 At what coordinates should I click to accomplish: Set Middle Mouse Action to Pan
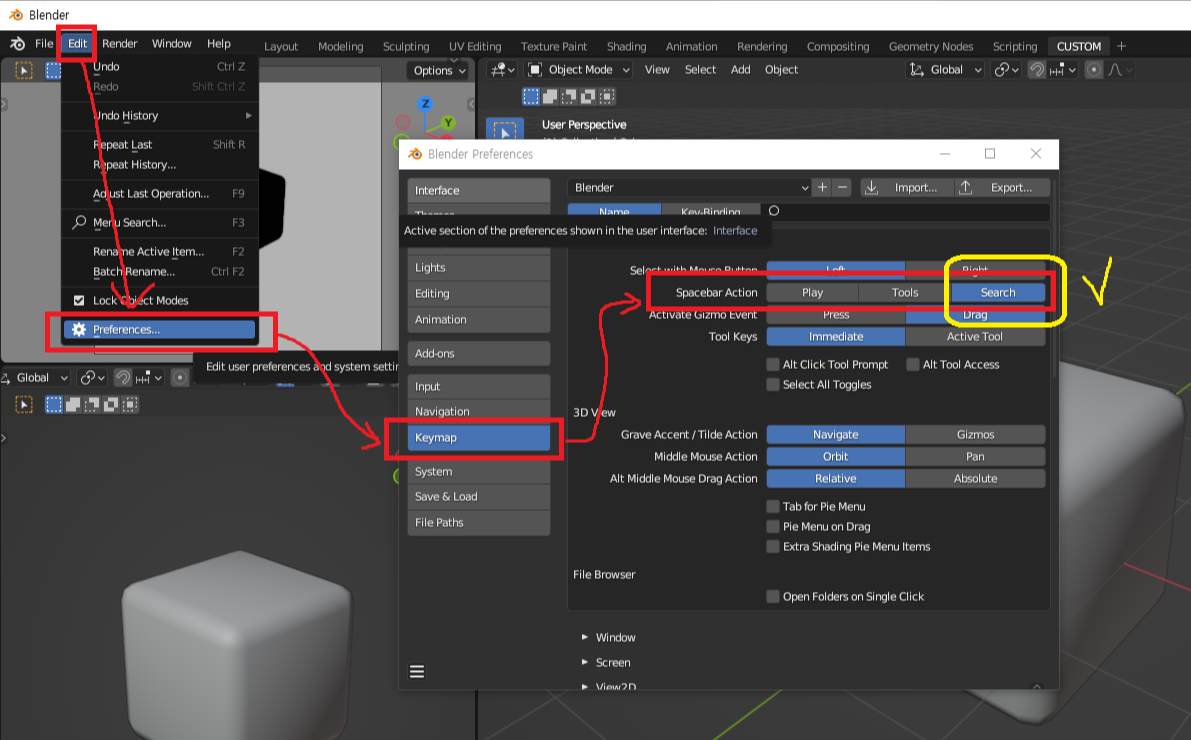click(x=975, y=457)
